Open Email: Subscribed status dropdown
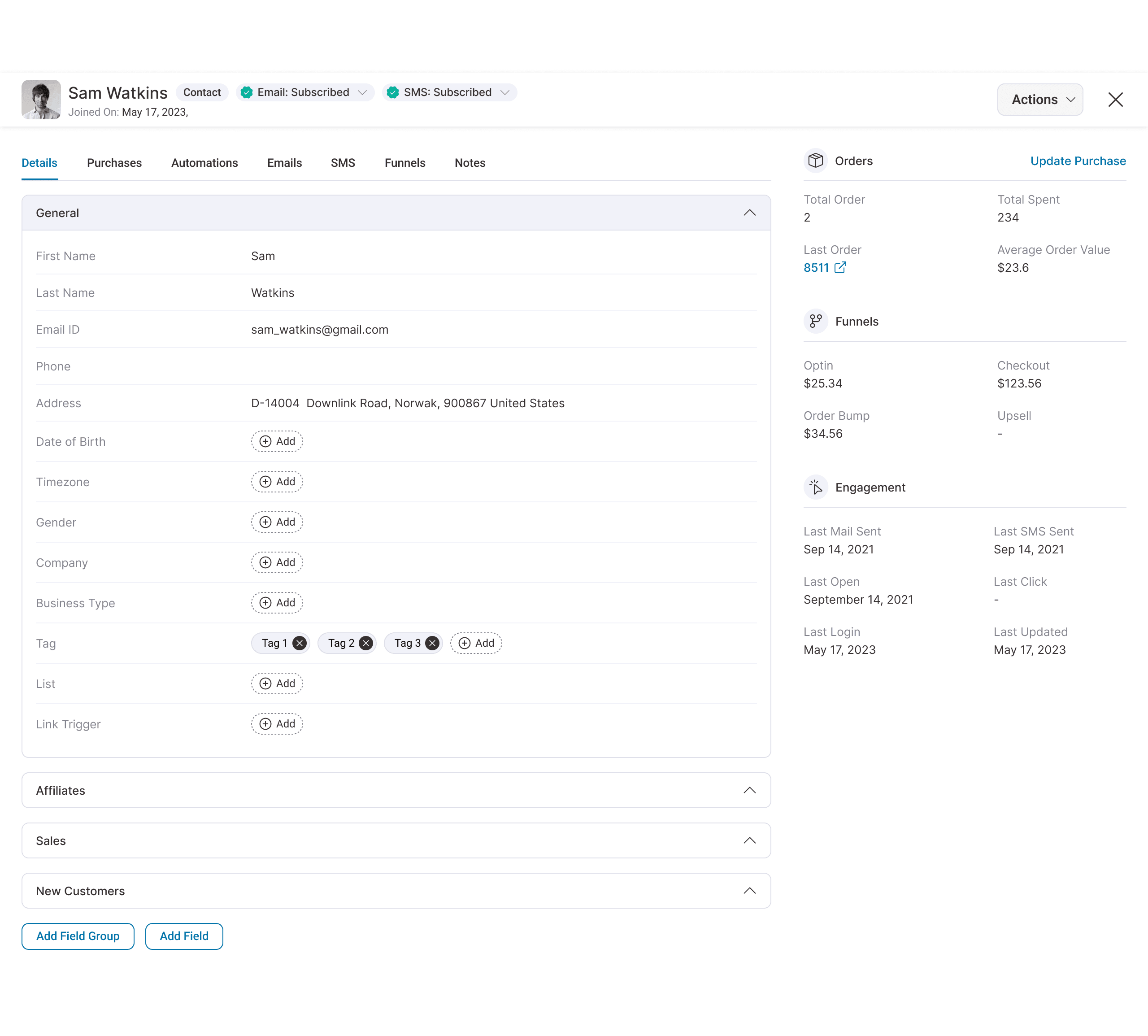The height and width of the screenshot is (1036, 1148). (362, 92)
